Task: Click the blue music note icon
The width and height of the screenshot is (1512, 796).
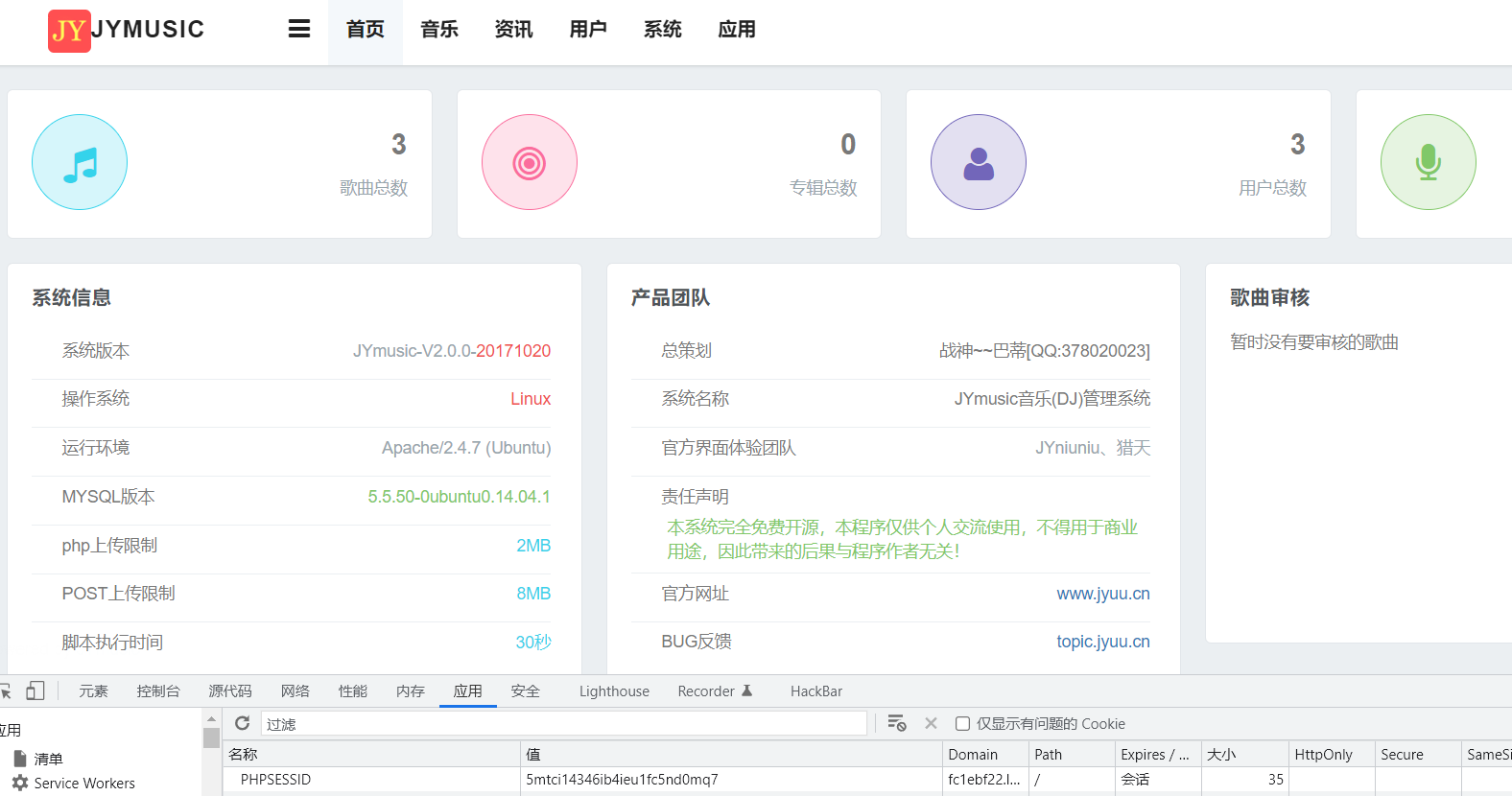Action: coord(80,162)
